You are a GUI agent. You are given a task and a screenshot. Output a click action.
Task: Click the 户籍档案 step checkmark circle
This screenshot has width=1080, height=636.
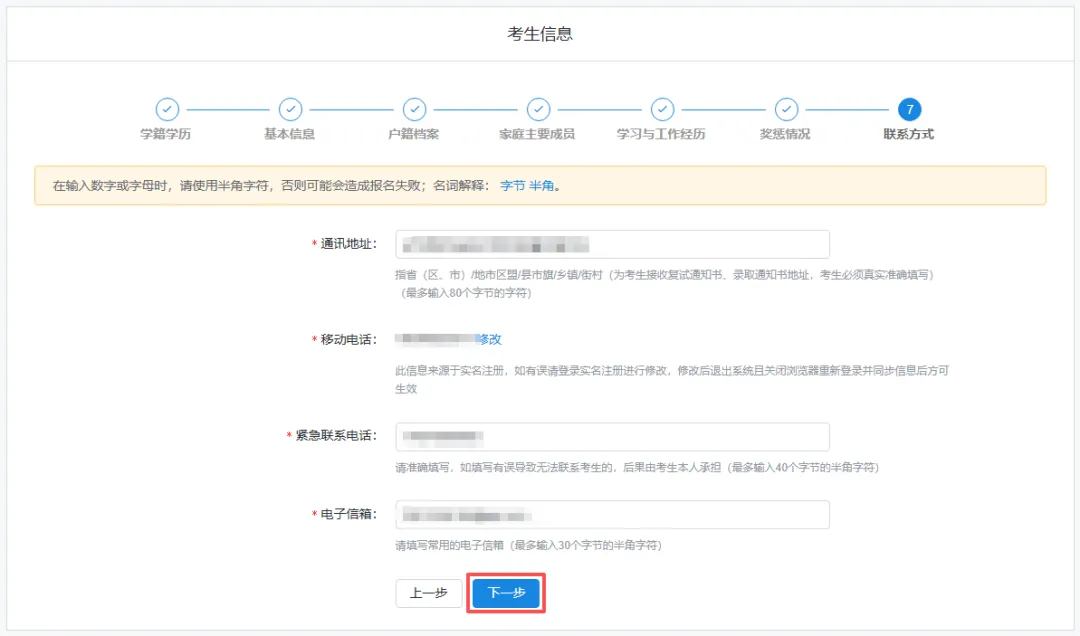415,109
